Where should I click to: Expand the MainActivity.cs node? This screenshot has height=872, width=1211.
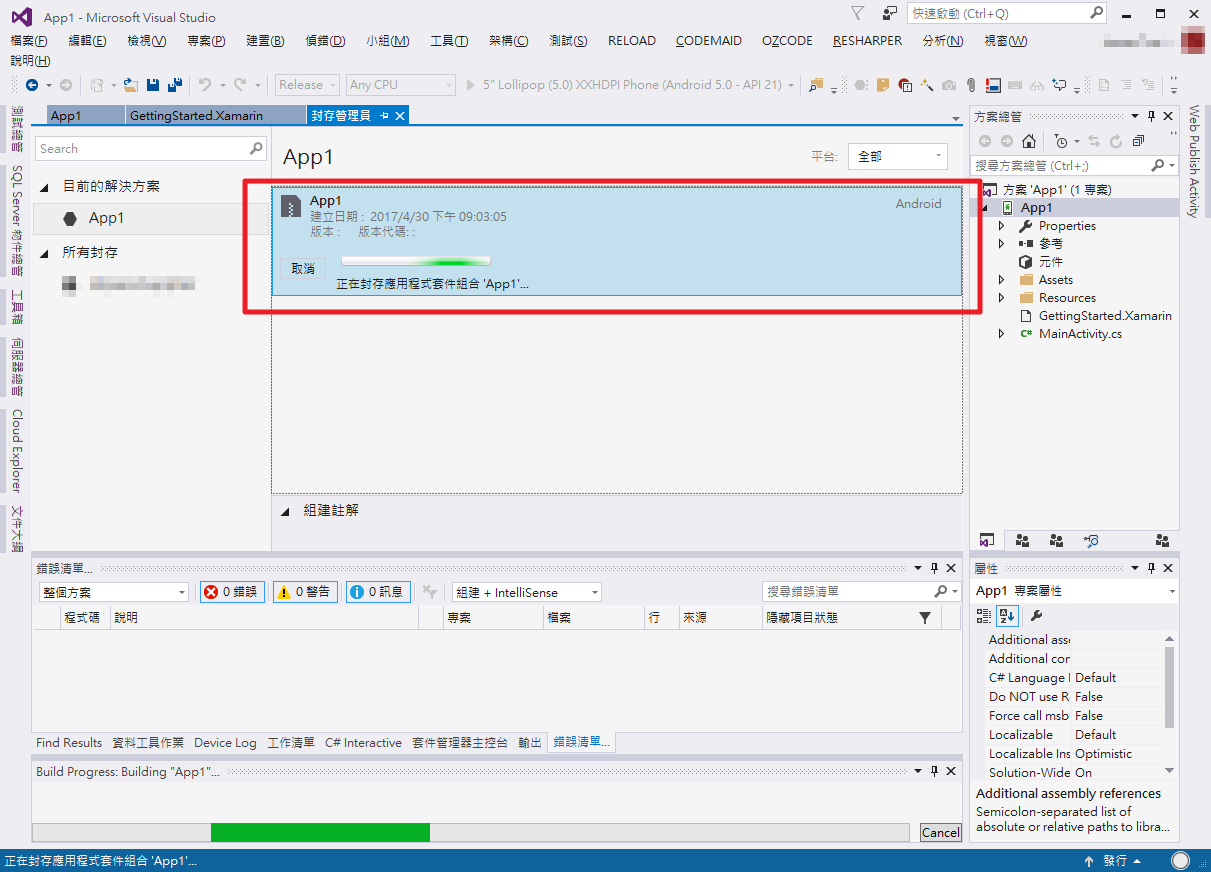[x=1001, y=334]
